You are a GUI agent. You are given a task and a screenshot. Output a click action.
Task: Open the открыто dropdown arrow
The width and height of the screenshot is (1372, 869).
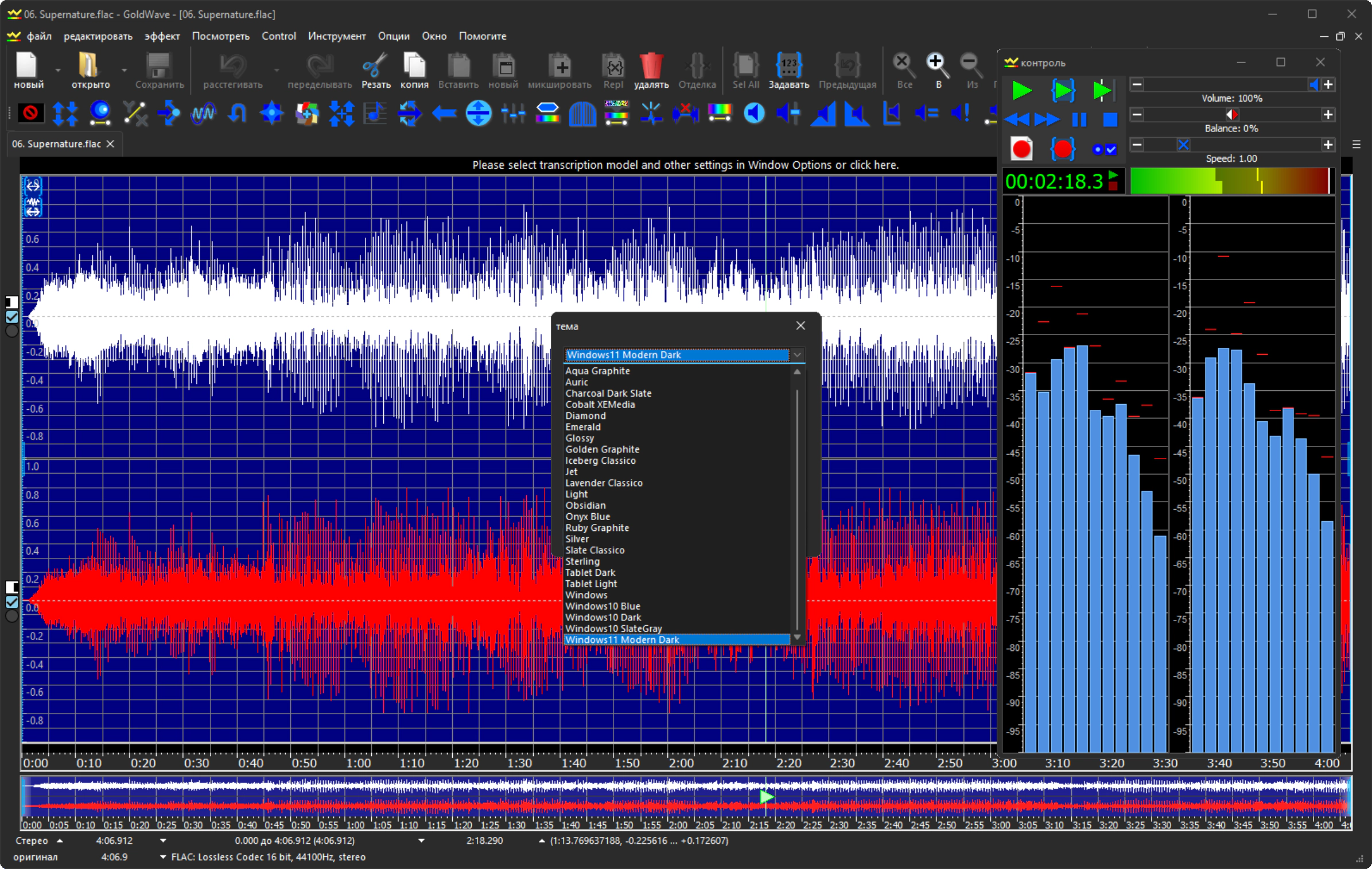pyautogui.click(x=124, y=70)
